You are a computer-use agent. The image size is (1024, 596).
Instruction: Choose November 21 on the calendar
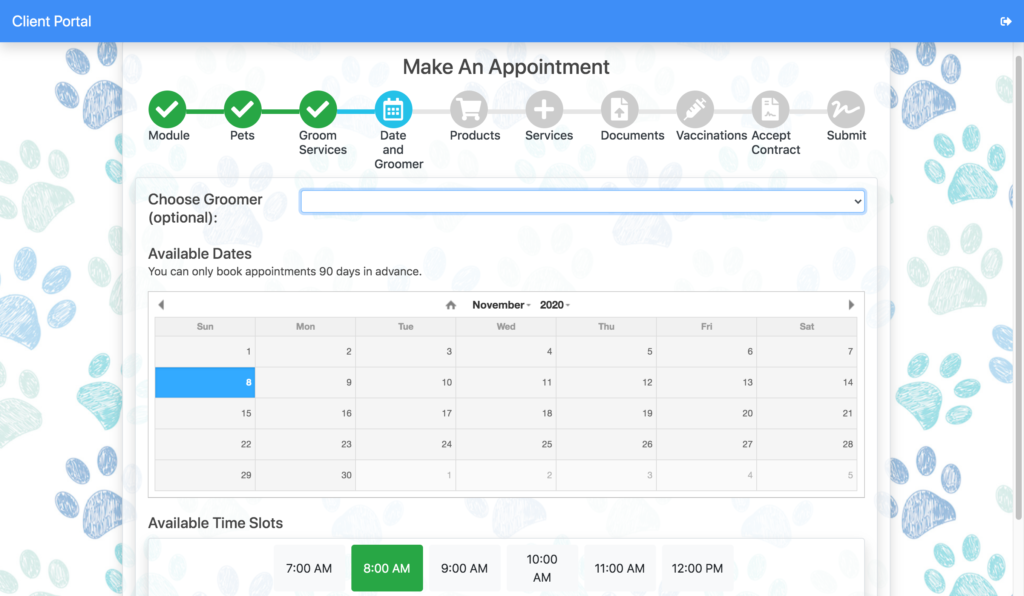(807, 413)
